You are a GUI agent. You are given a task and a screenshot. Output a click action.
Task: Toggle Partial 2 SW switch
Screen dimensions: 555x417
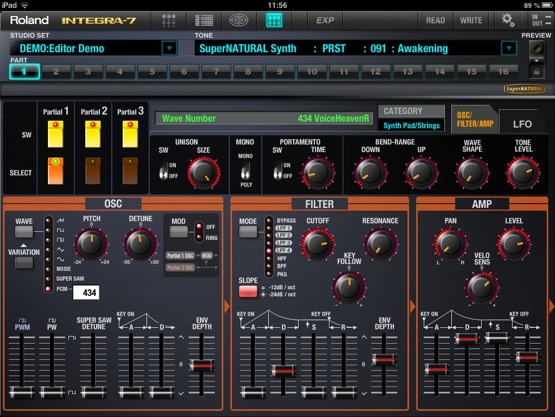93,134
